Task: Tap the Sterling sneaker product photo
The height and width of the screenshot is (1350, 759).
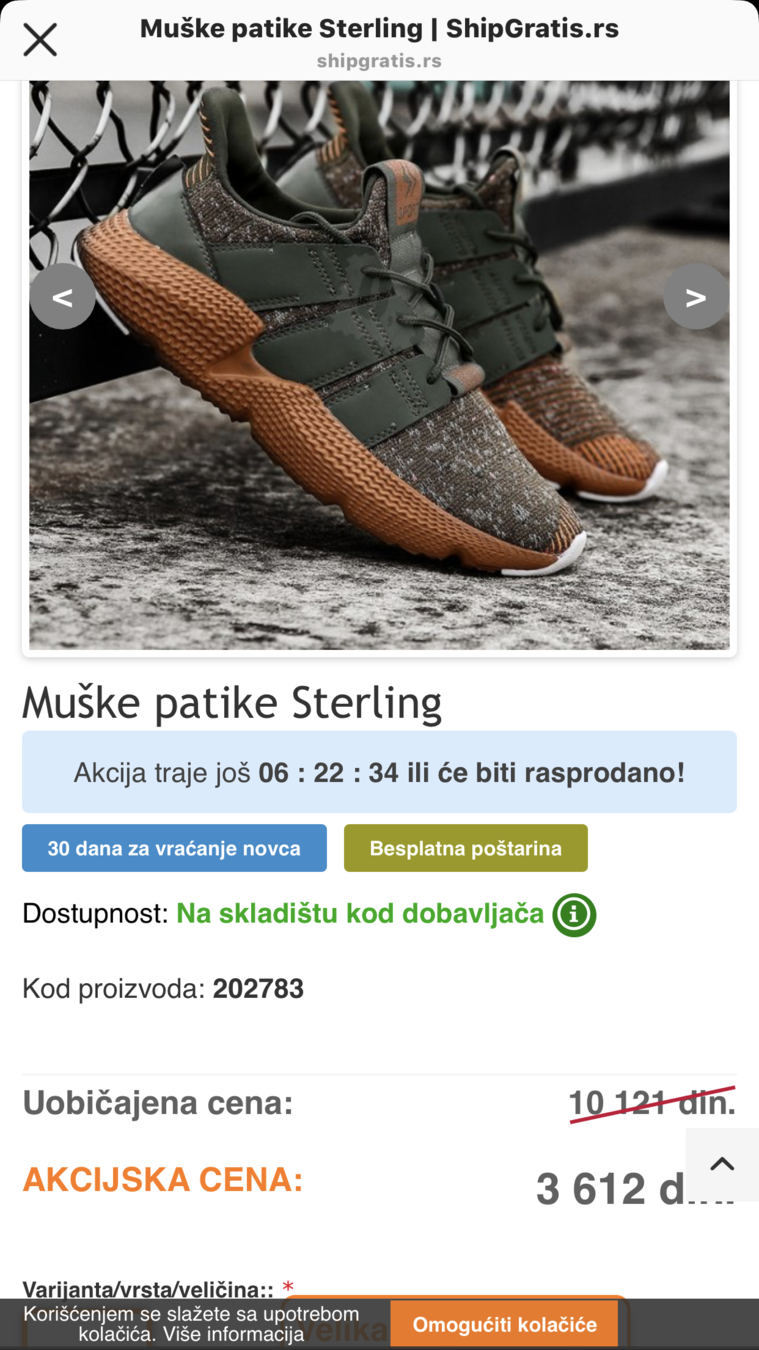Action: (379, 365)
